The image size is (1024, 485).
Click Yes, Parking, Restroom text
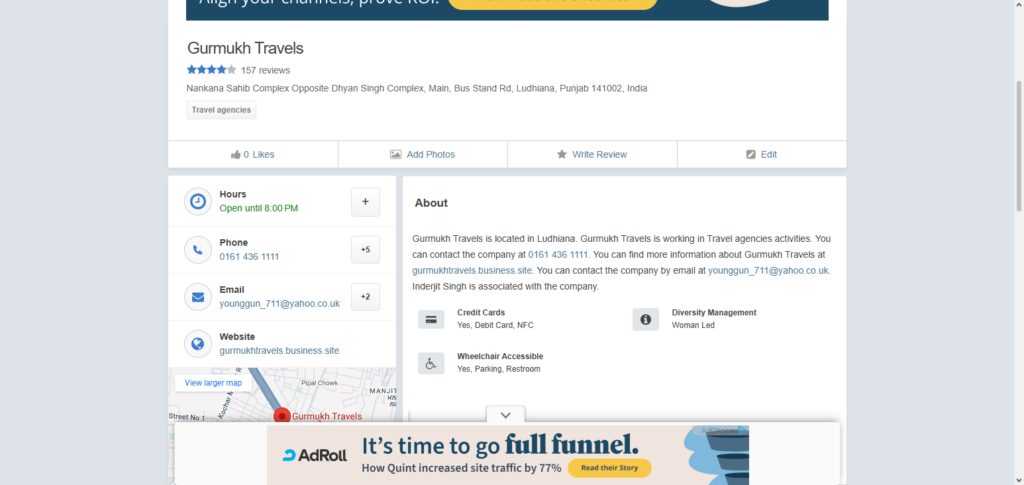[x=498, y=369]
